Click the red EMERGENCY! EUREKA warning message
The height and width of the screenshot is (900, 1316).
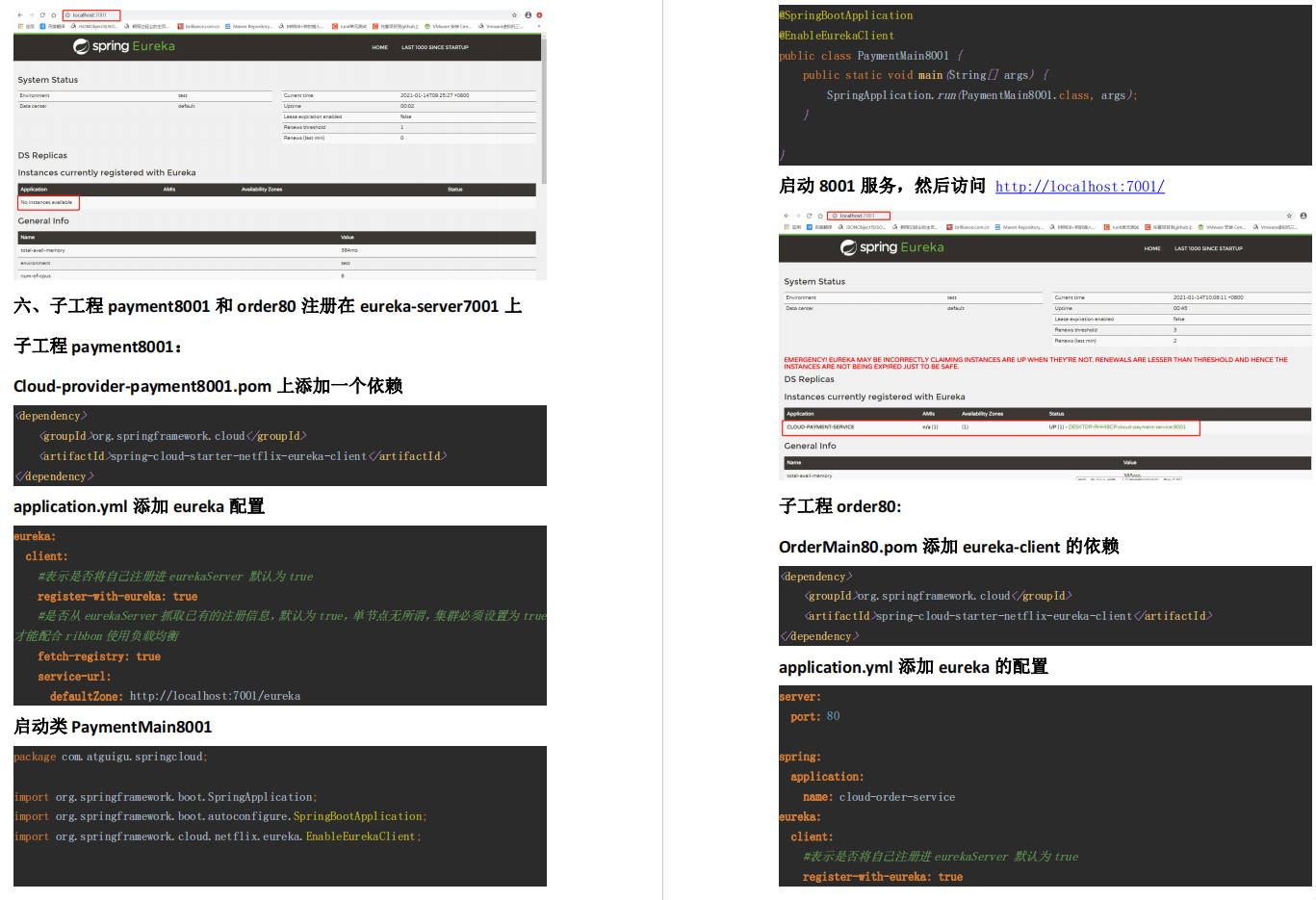pos(1035,363)
